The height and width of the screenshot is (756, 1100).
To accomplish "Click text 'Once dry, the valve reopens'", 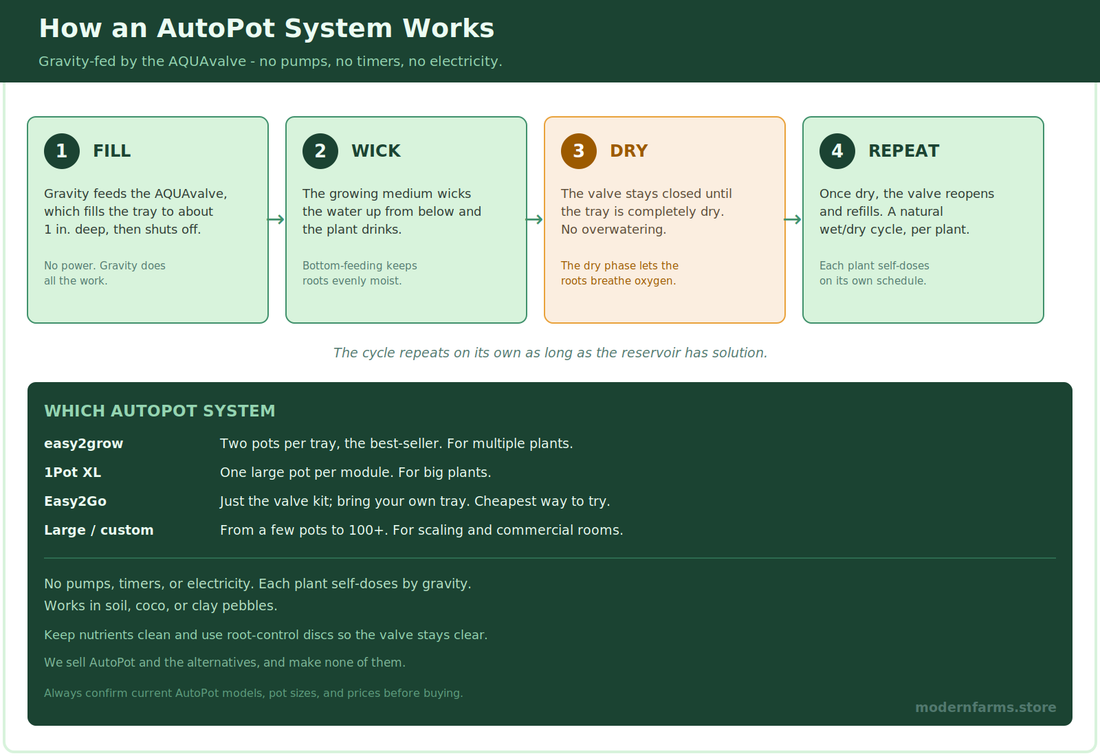I will (x=906, y=194).
